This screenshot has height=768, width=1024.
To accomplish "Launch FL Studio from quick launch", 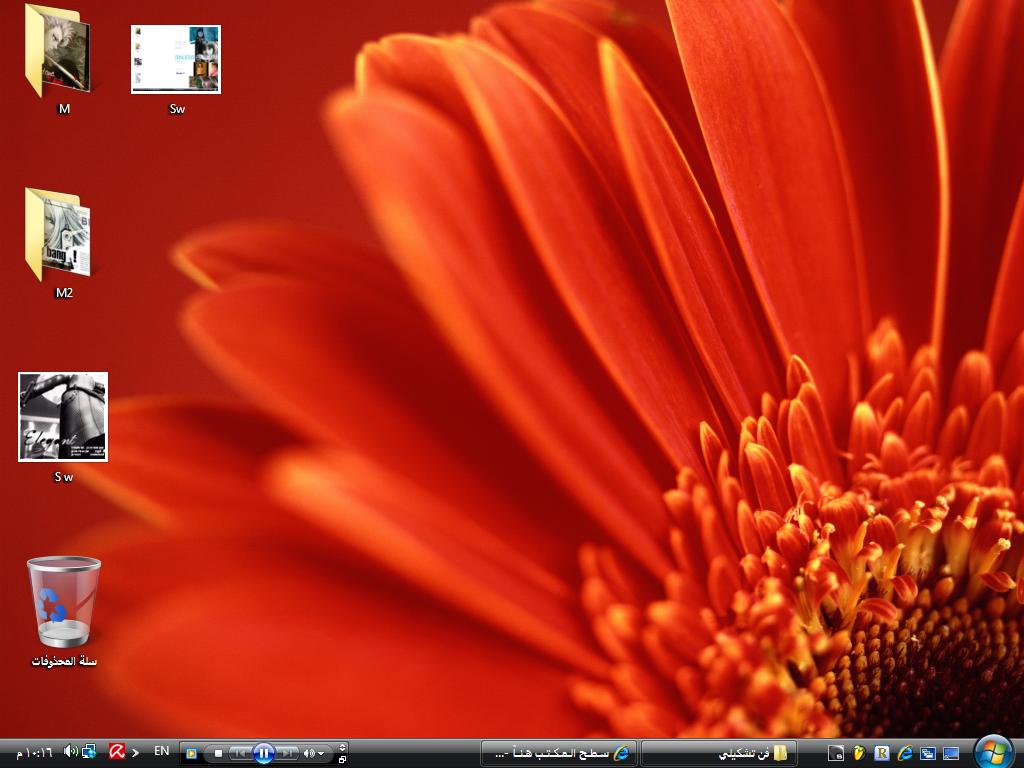I will [x=859, y=753].
